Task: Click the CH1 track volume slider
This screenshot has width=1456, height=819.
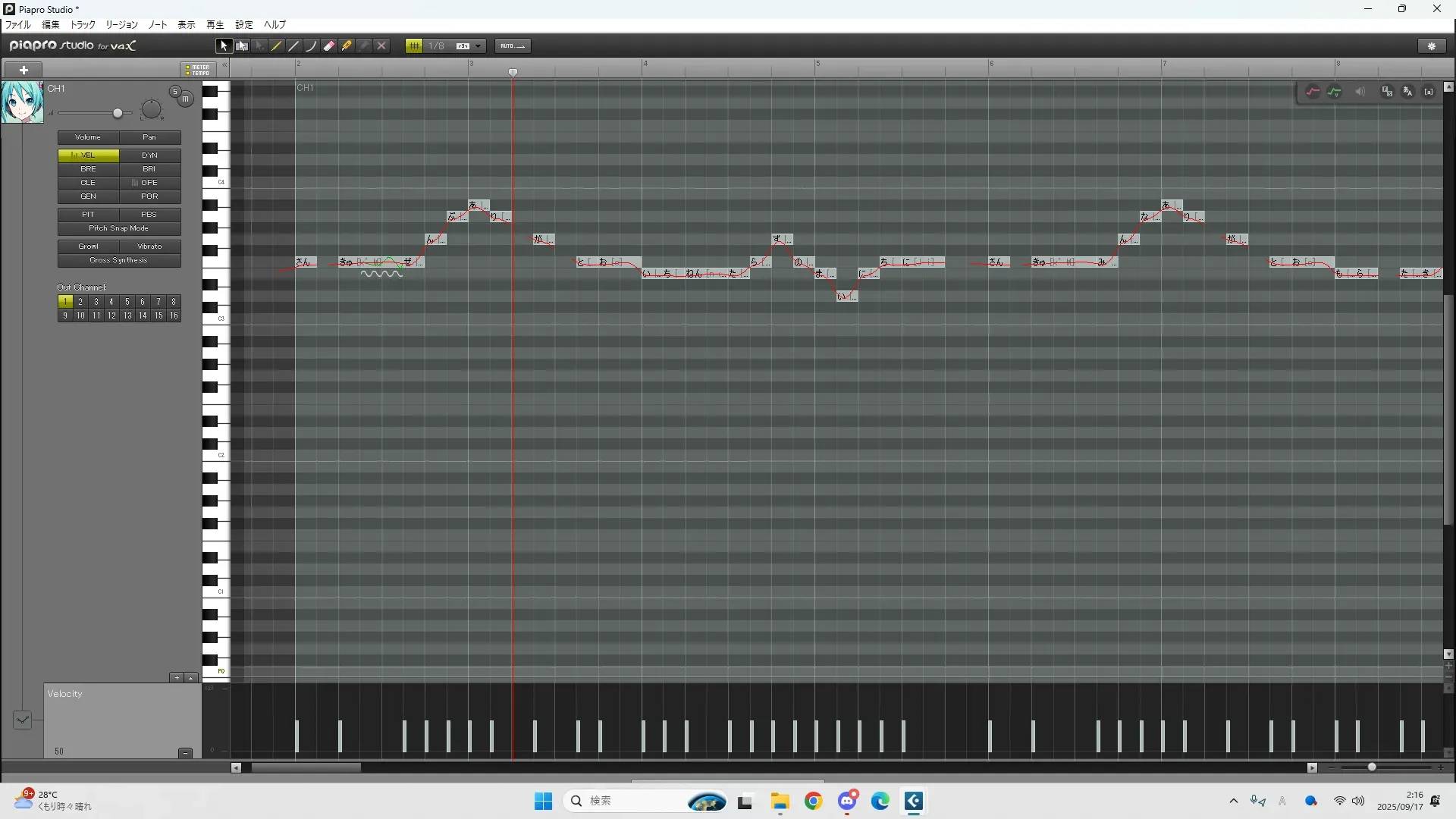Action: (117, 113)
